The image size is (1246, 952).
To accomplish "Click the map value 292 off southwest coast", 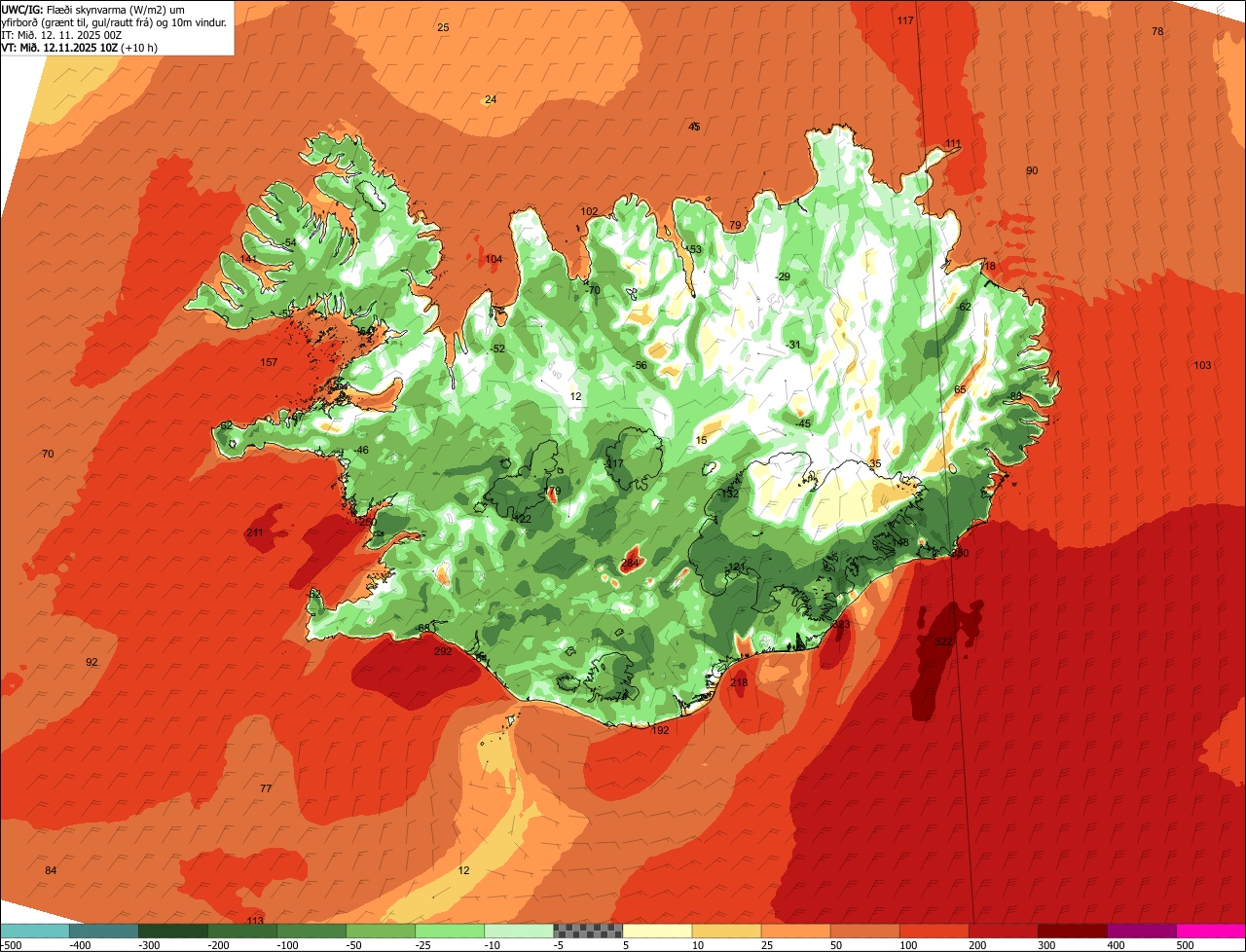I will [x=443, y=651].
